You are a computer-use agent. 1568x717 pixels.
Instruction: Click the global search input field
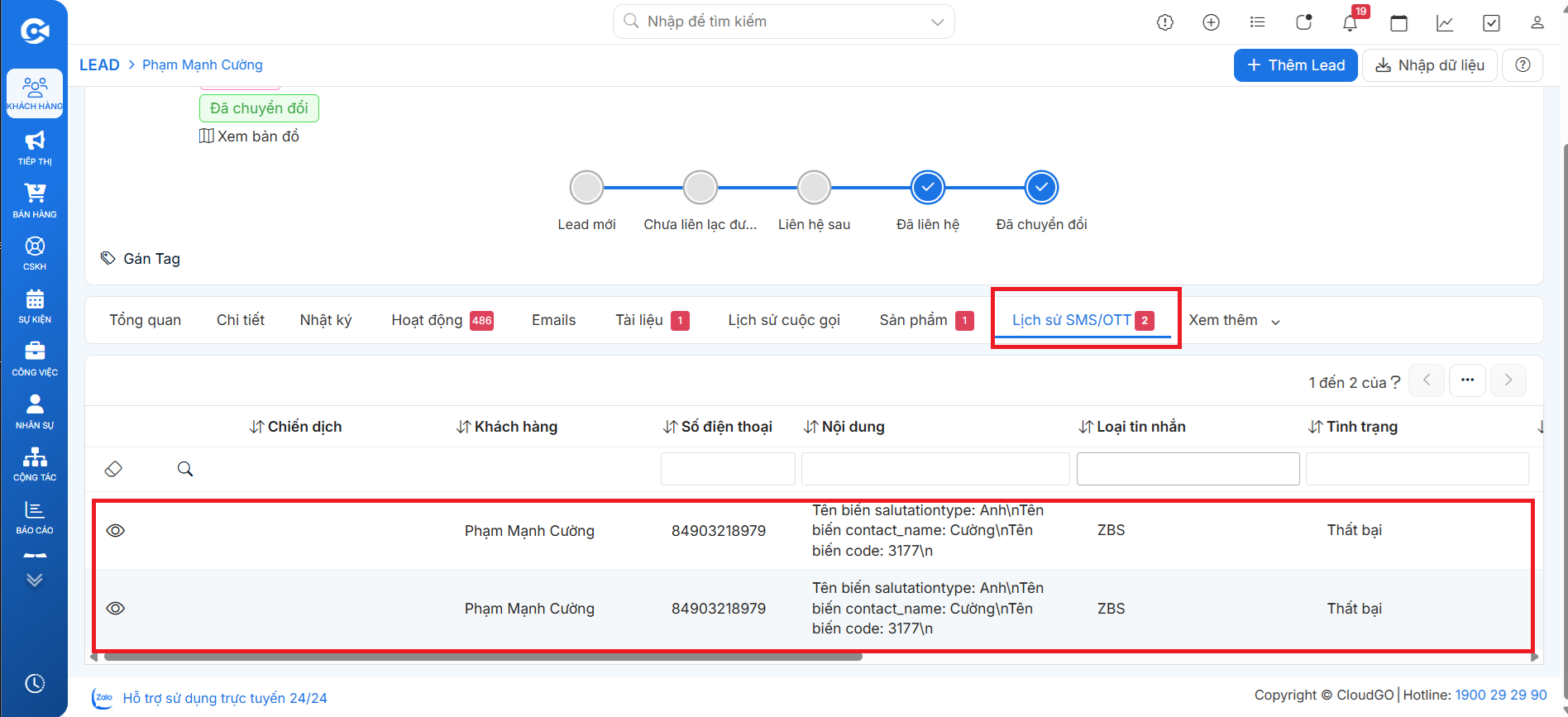783,22
